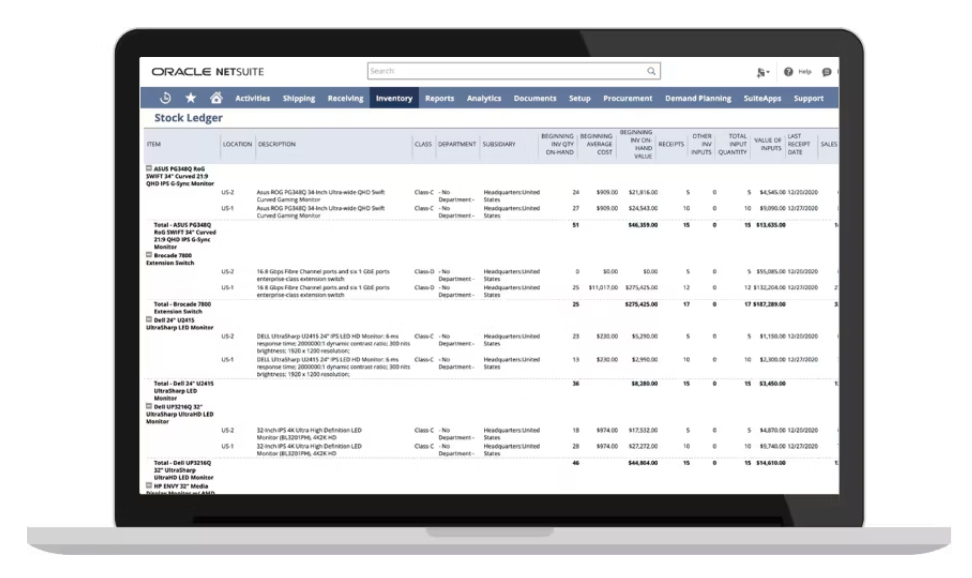Click the search magnifier icon
The image size is (972, 578).
point(652,71)
